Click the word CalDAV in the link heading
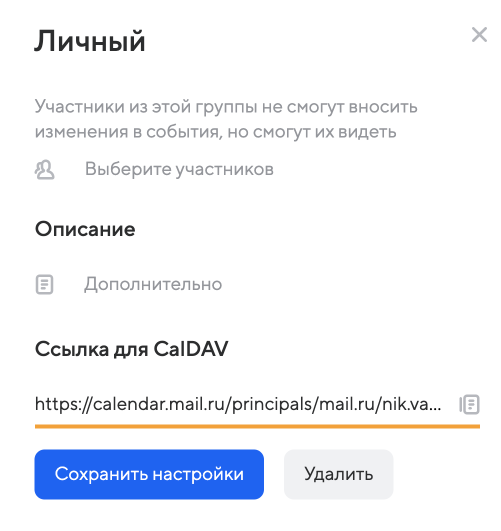This screenshot has width=501, height=531. pyautogui.click(x=191, y=349)
